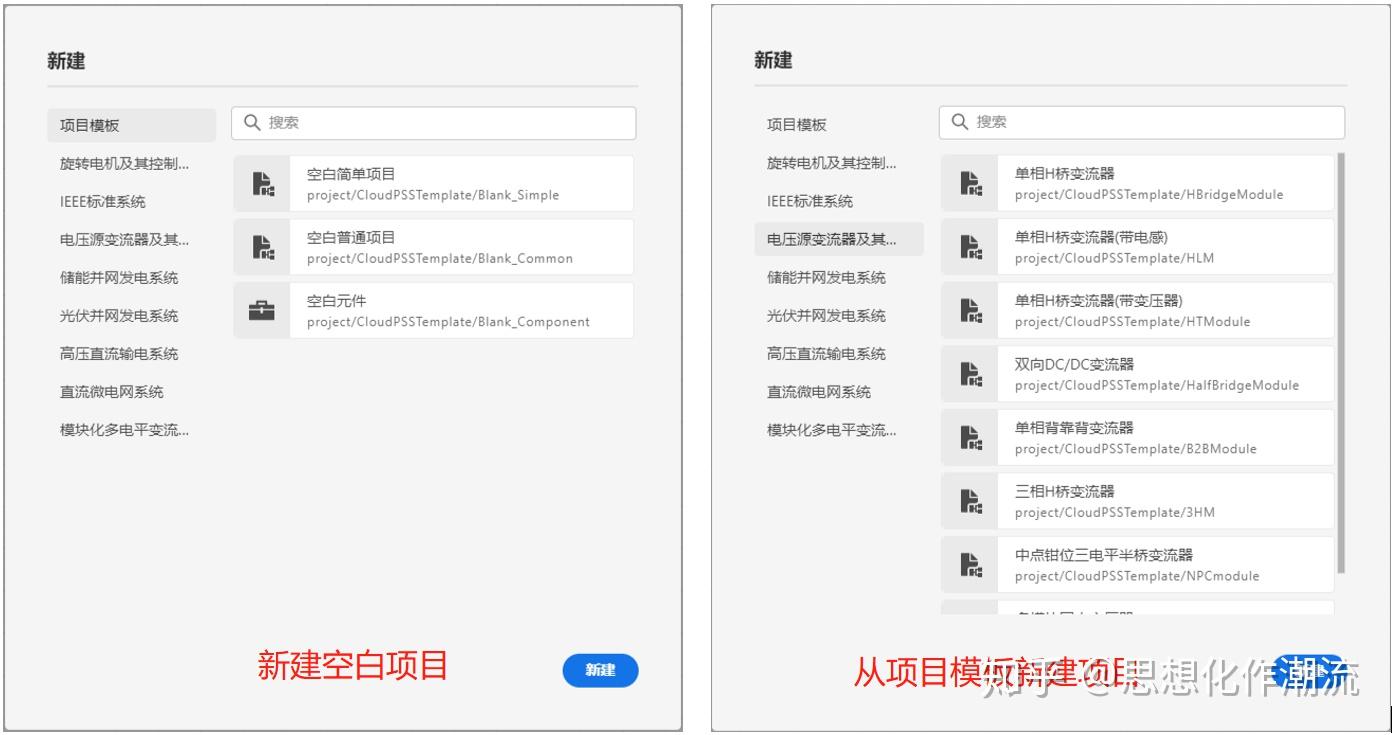Viewport: 1395px width, 735px height.
Task: Click the 单相H桥变流器(带电感) template icon
Action: pyautogui.click(x=969, y=246)
